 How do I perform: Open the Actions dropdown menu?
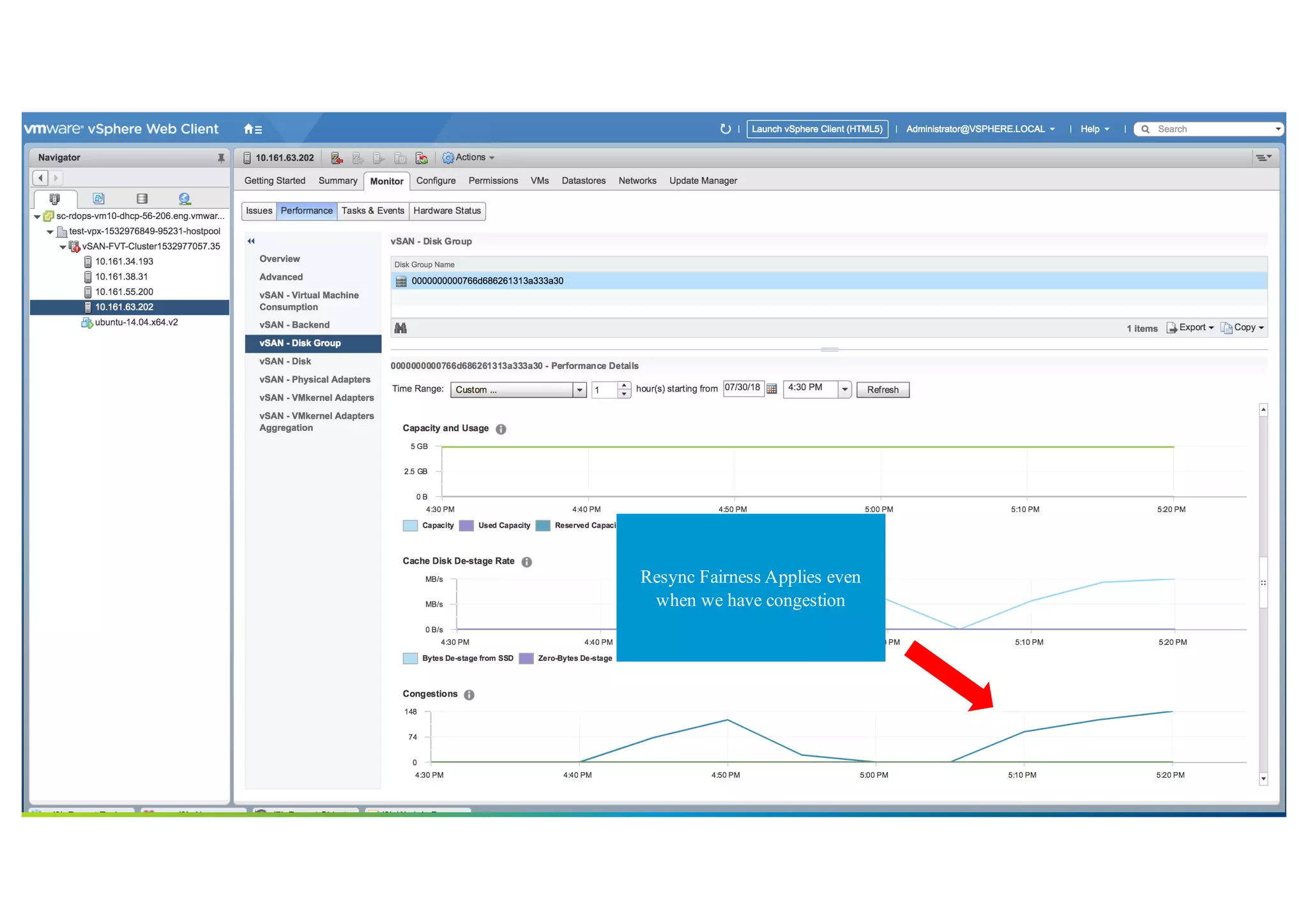[469, 158]
